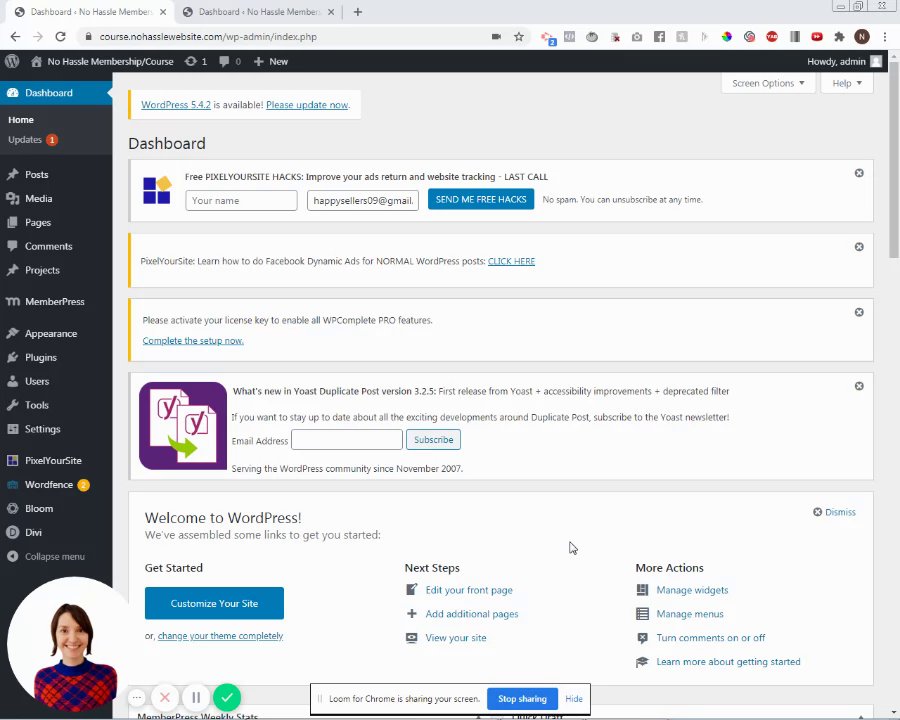Screen dimensions: 900x720
Task: Open Chrome extensions puzzle icon
Action: [839, 37]
